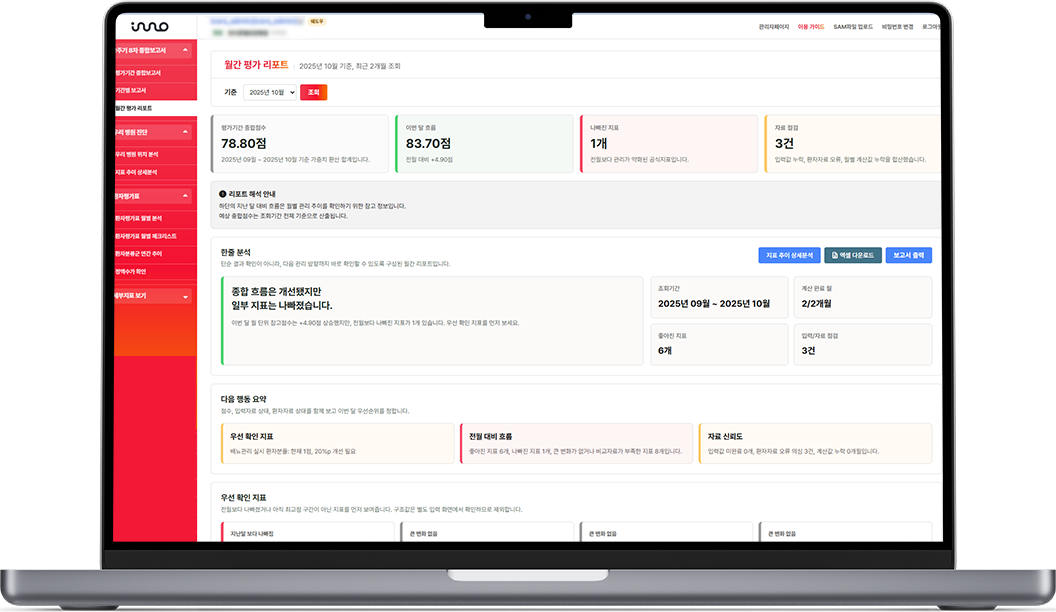The height and width of the screenshot is (612, 1056).
Task: Open SAM파일 업로드 in top navigation
Action: [853, 27]
